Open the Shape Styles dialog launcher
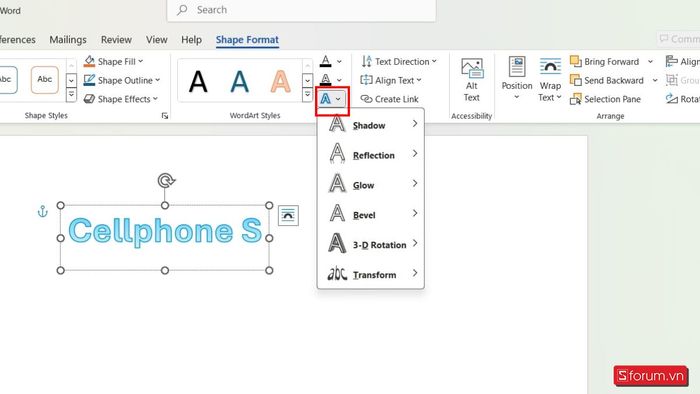The height and width of the screenshot is (394, 700). (x=165, y=116)
